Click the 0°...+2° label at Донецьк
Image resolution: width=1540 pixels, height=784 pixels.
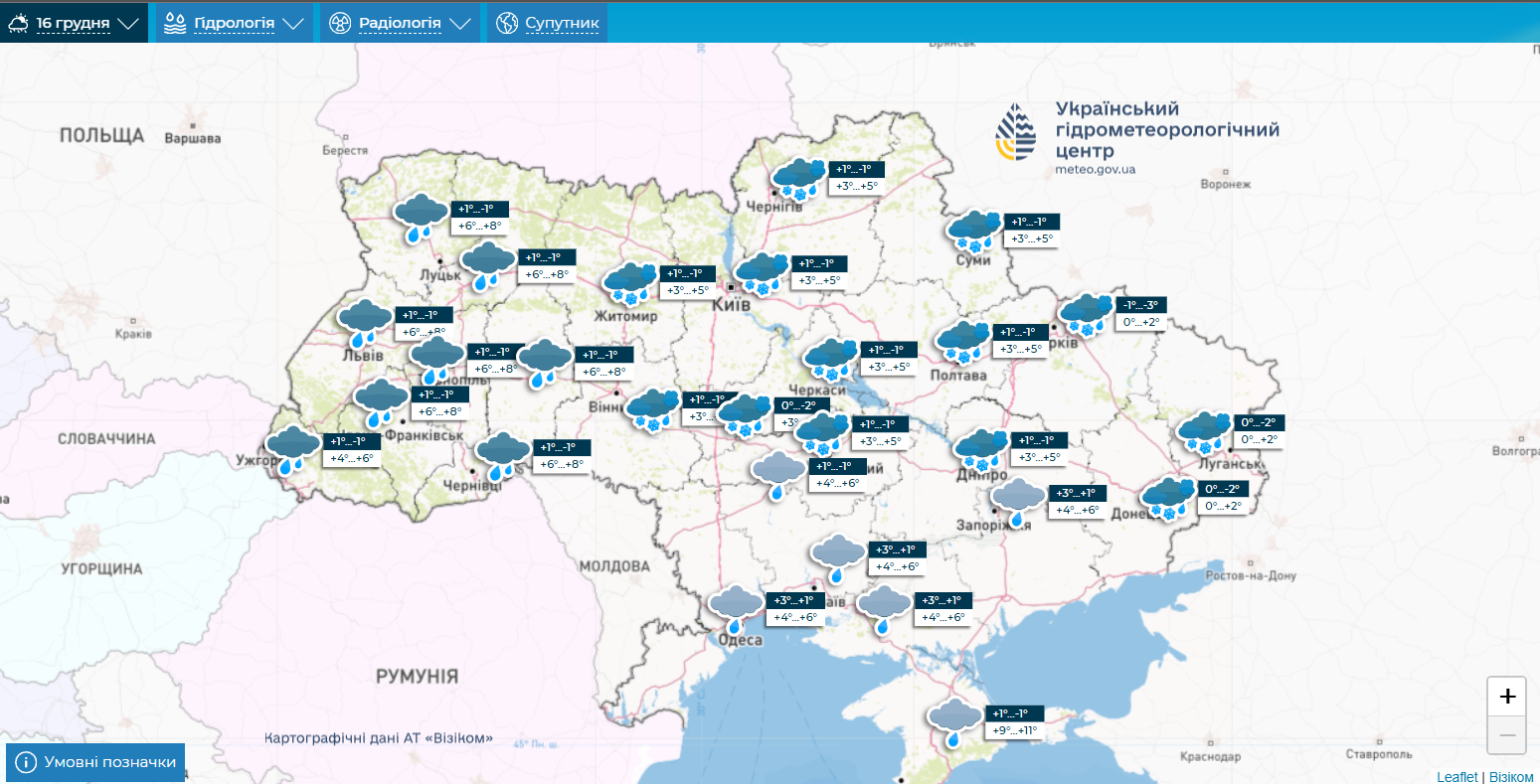[1223, 506]
